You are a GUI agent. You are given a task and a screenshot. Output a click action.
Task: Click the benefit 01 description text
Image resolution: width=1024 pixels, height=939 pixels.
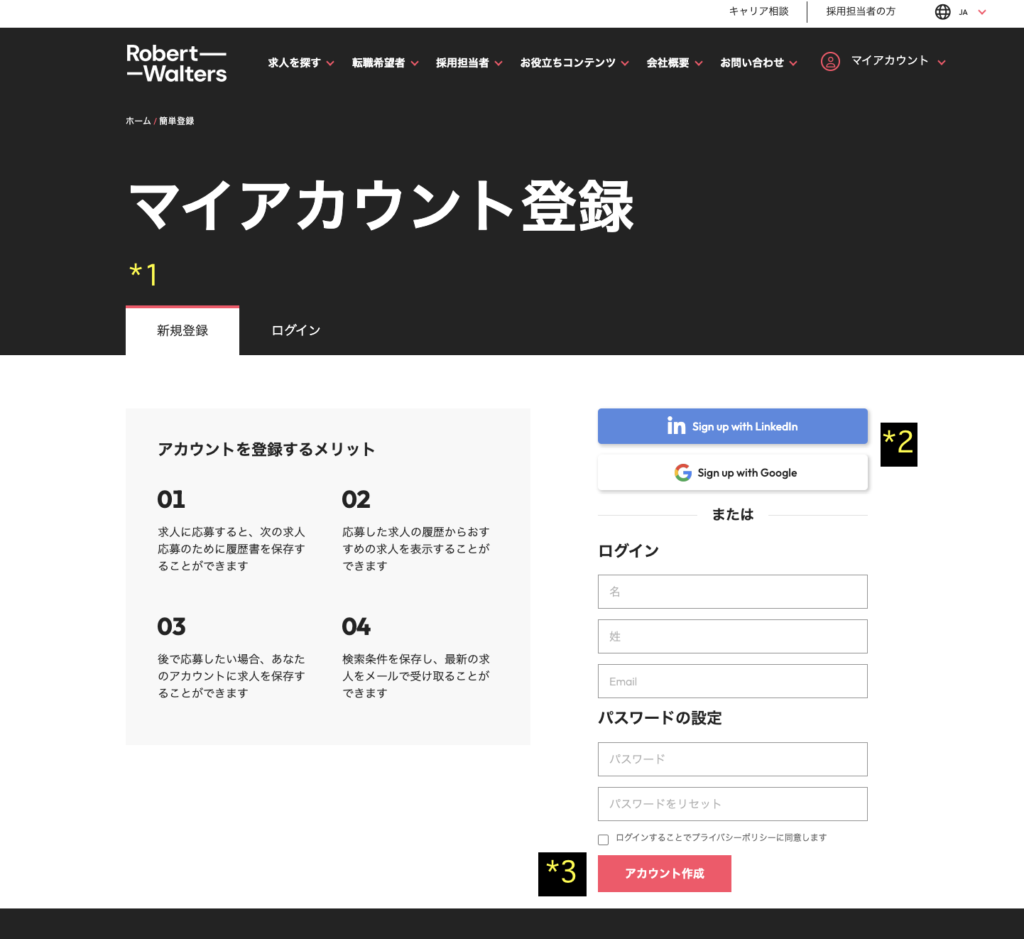231,549
